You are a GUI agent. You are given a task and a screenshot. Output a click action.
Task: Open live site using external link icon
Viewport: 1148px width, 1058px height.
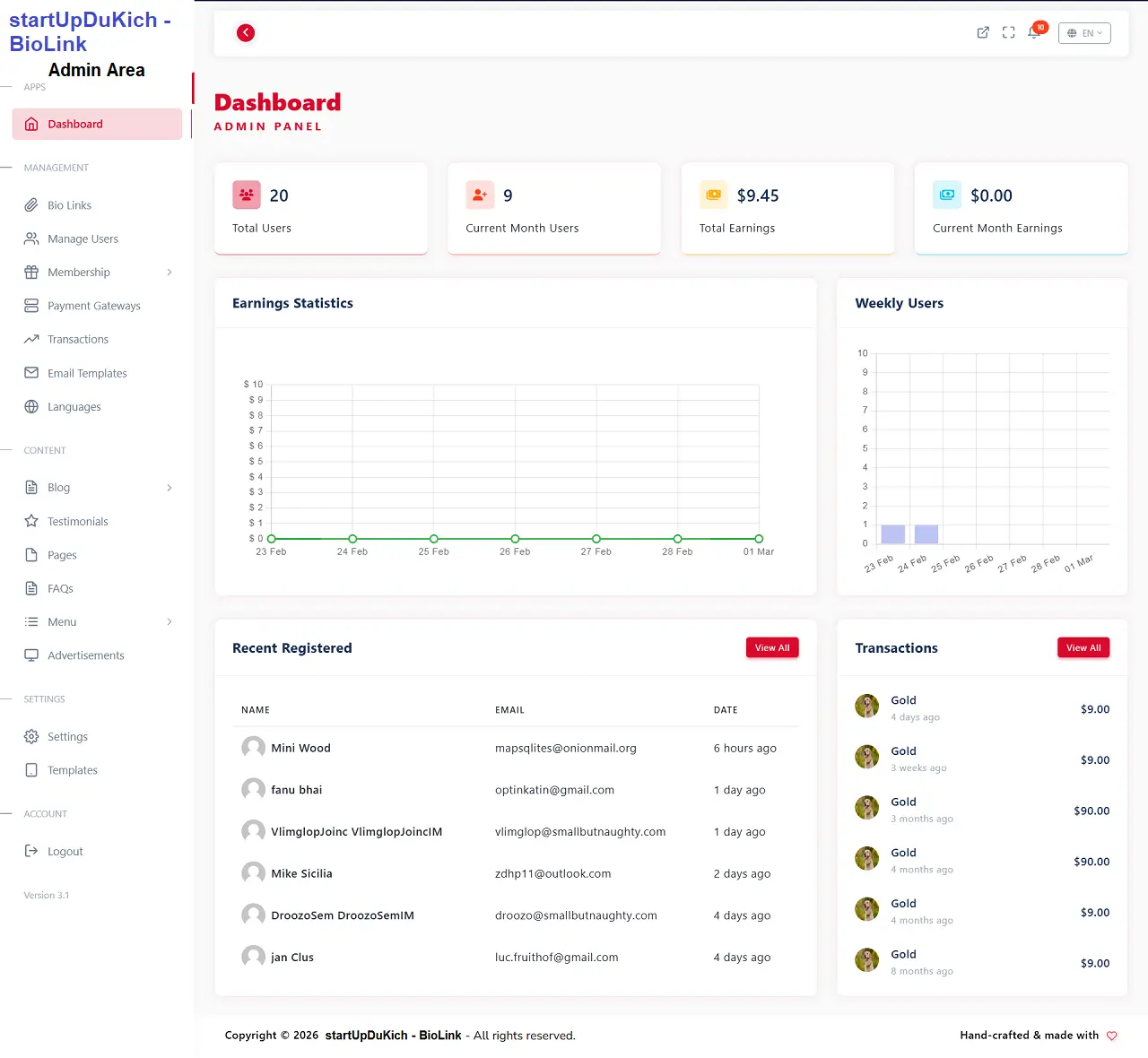tap(983, 31)
